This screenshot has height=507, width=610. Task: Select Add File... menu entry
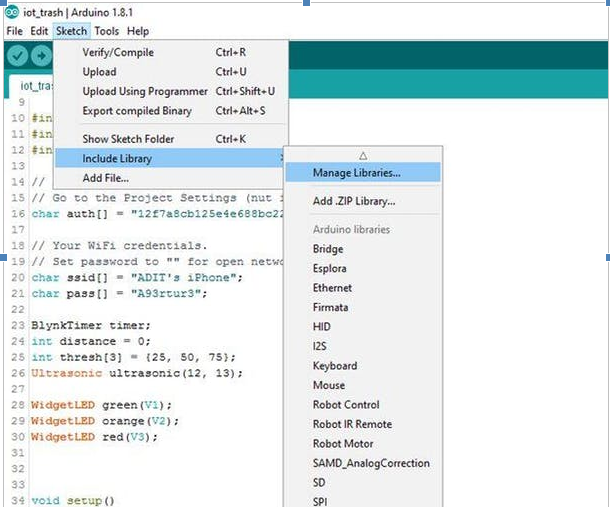coord(170,178)
